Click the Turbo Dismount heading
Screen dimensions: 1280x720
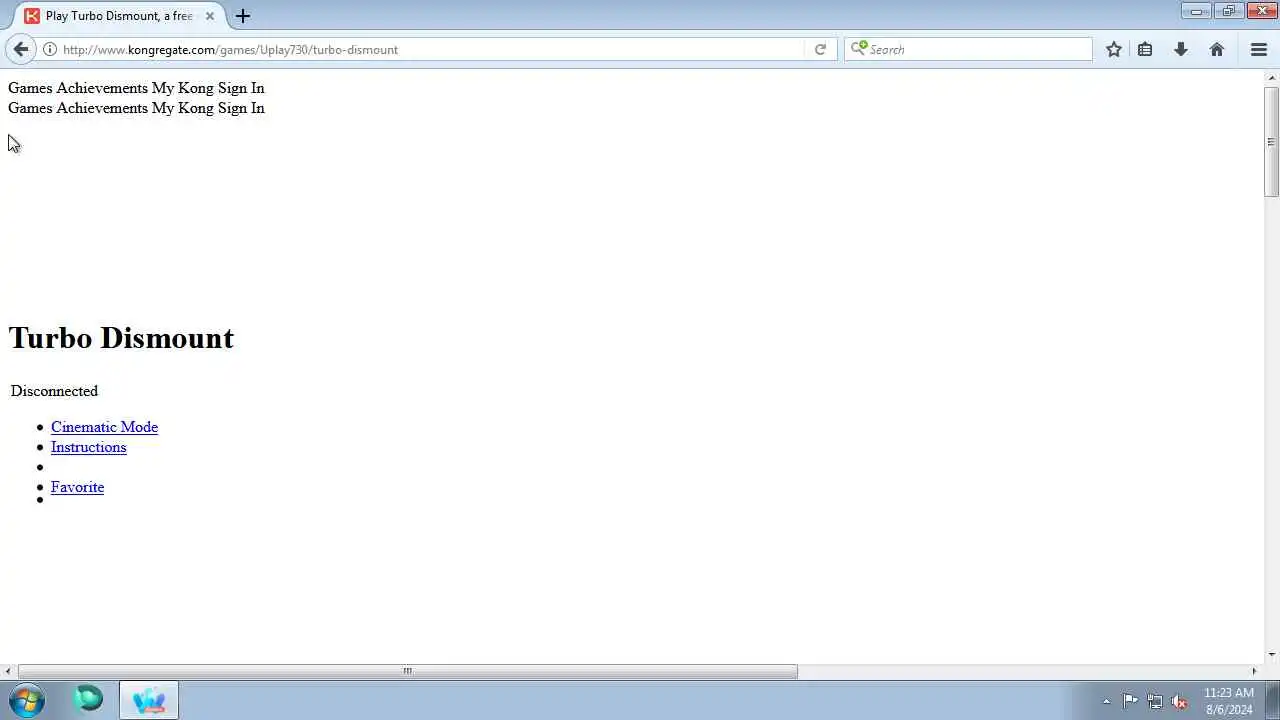[121, 338]
